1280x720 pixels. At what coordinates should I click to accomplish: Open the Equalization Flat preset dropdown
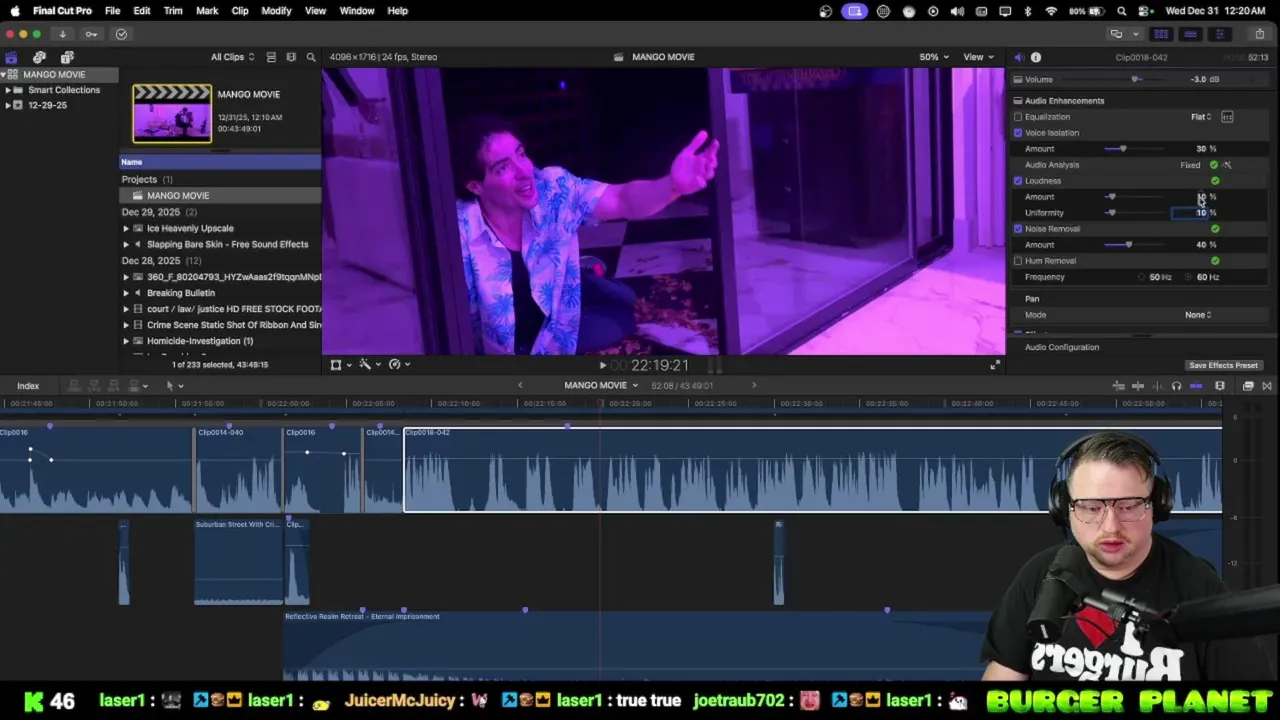1201,117
